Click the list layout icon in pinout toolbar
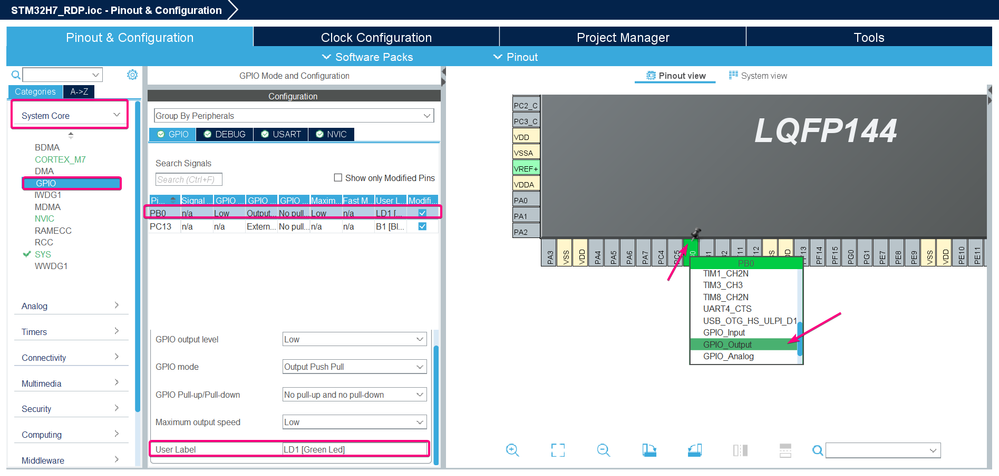 [786, 450]
